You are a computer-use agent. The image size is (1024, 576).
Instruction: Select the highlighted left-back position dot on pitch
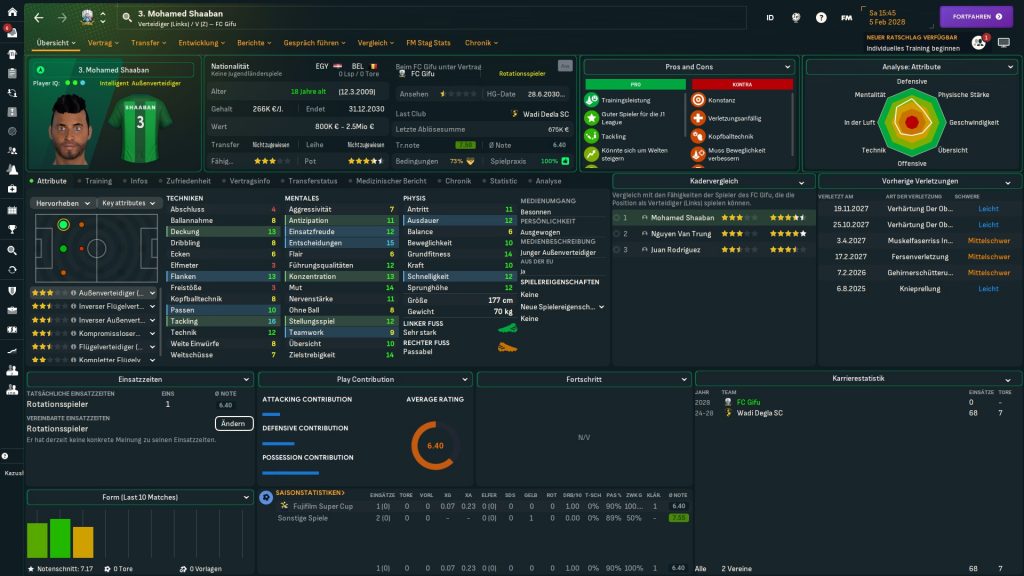point(63,225)
